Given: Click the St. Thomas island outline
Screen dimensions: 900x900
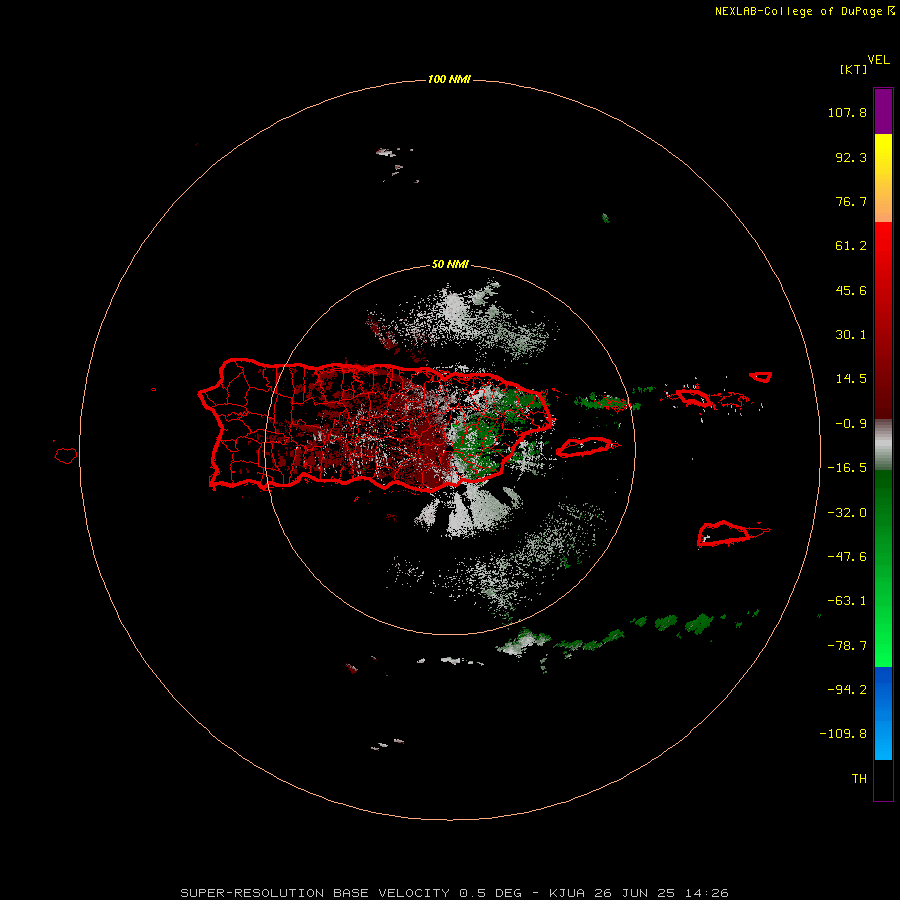Looking at the screenshot, I should [x=693, y=397].
